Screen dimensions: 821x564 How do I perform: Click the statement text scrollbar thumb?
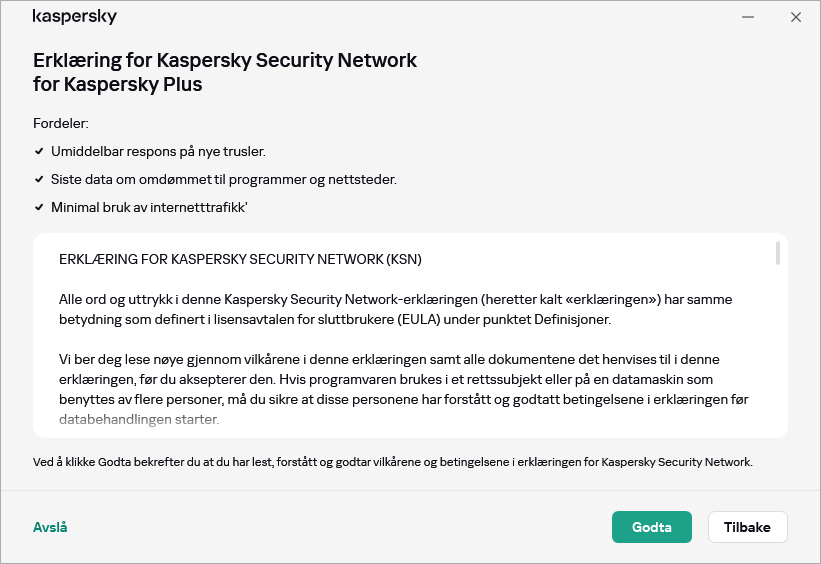(x=778, y=253)
